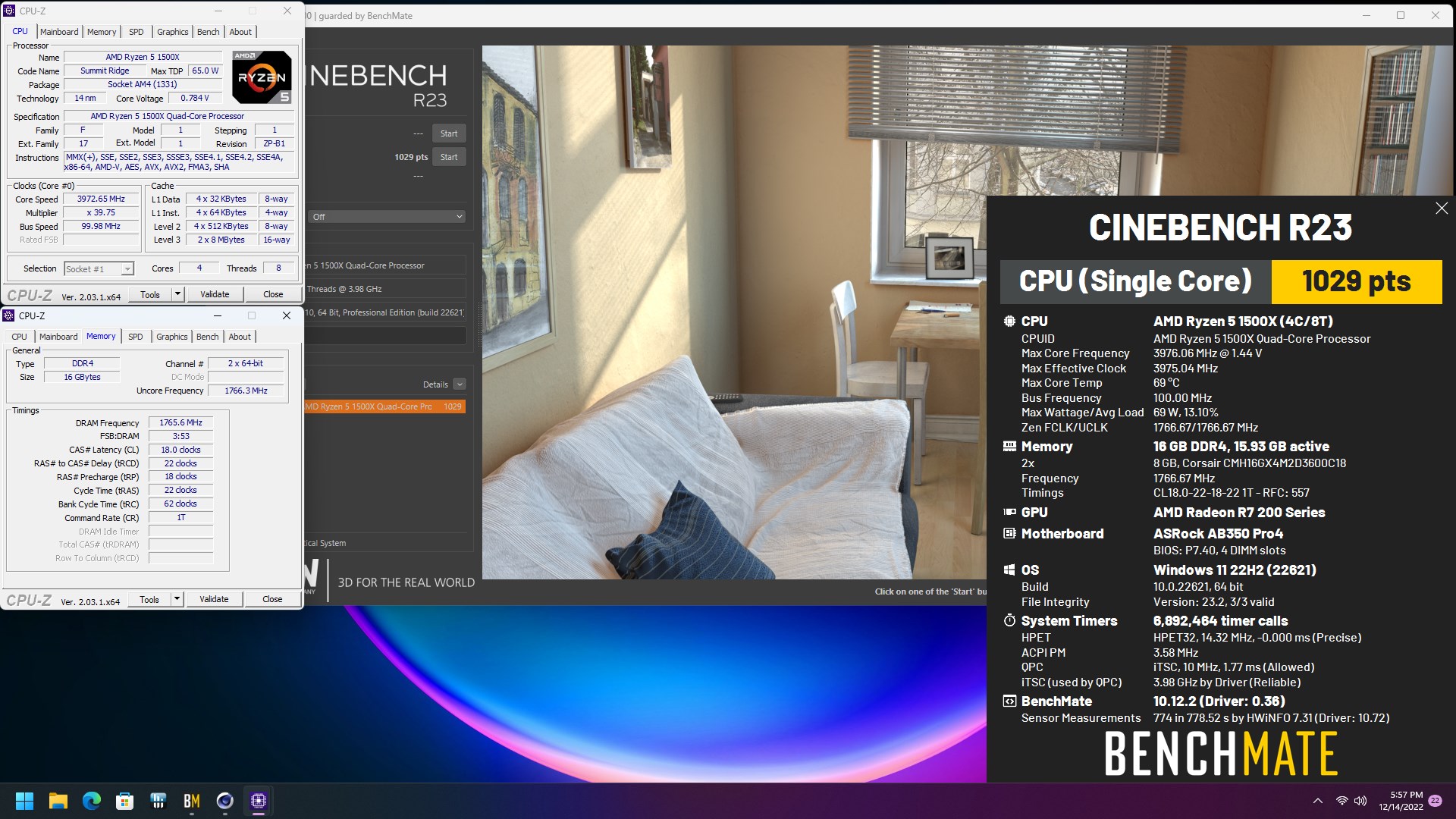Click the Multiplier x 39.75 value
Viewport: 1456px width, 819px height.
coord(101,213)
